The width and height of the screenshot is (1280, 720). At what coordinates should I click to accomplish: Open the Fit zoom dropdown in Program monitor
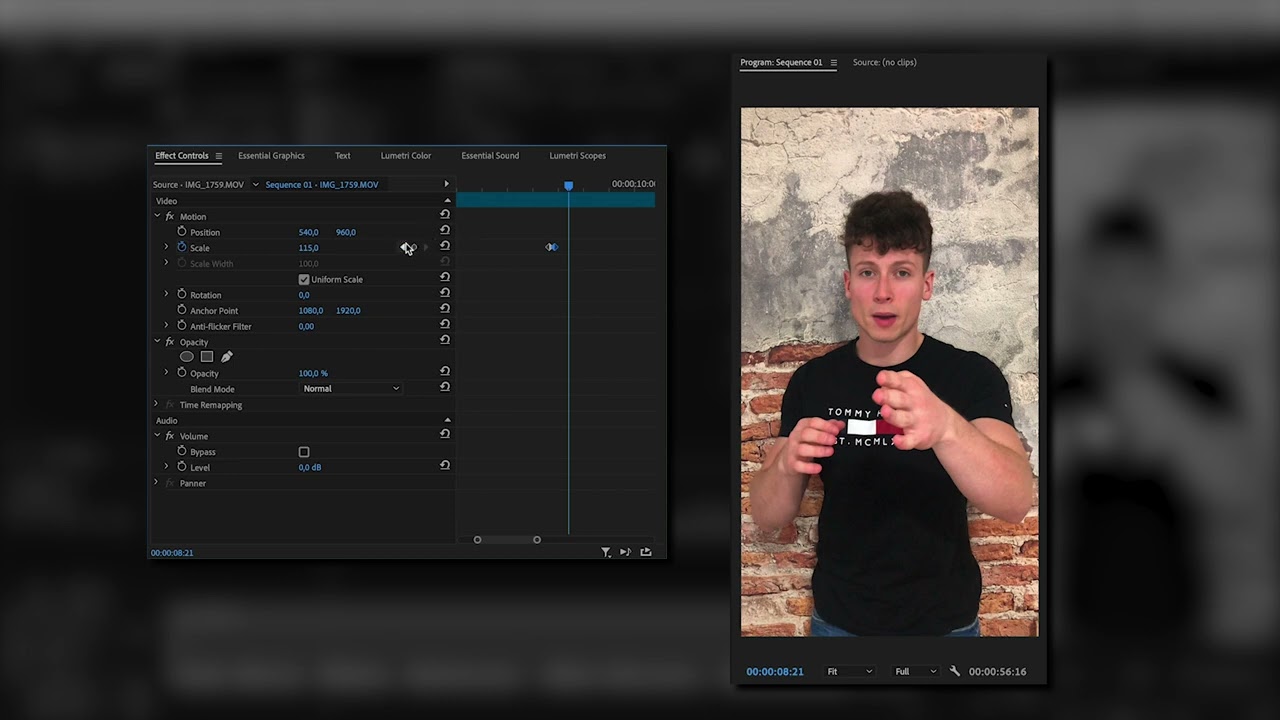(849, 671)
